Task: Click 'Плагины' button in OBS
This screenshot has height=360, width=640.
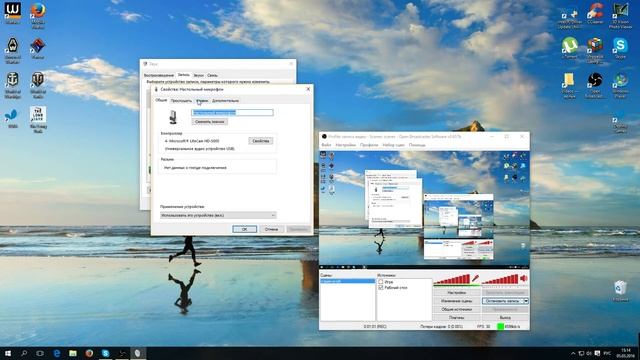Action: click(457, 317)
